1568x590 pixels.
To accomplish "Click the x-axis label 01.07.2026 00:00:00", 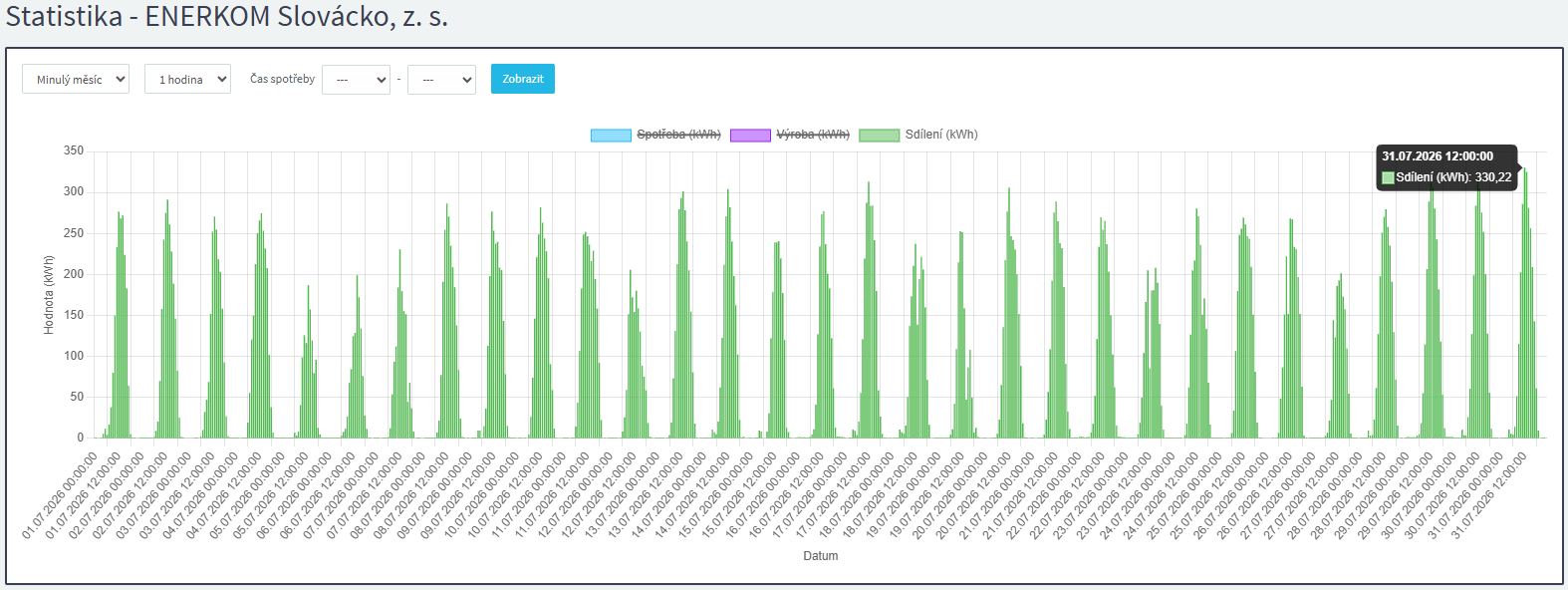I will [x=62, y=494].
